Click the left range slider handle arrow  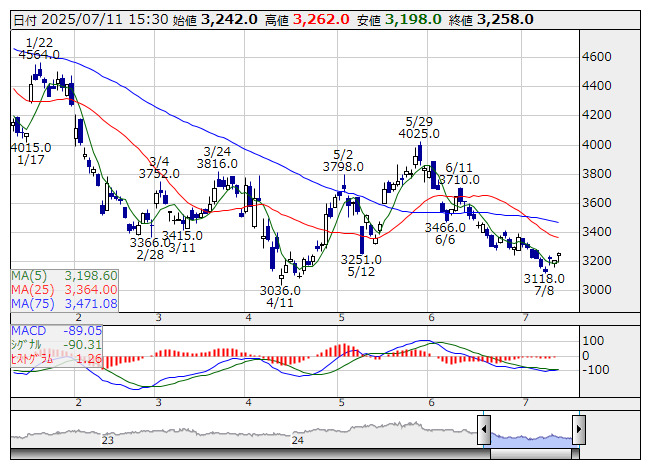(484, 429)
